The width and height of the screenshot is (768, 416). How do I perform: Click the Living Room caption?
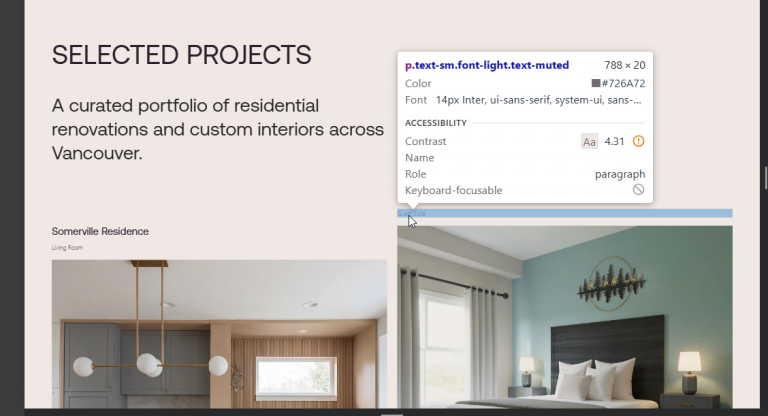coord(68,248)
